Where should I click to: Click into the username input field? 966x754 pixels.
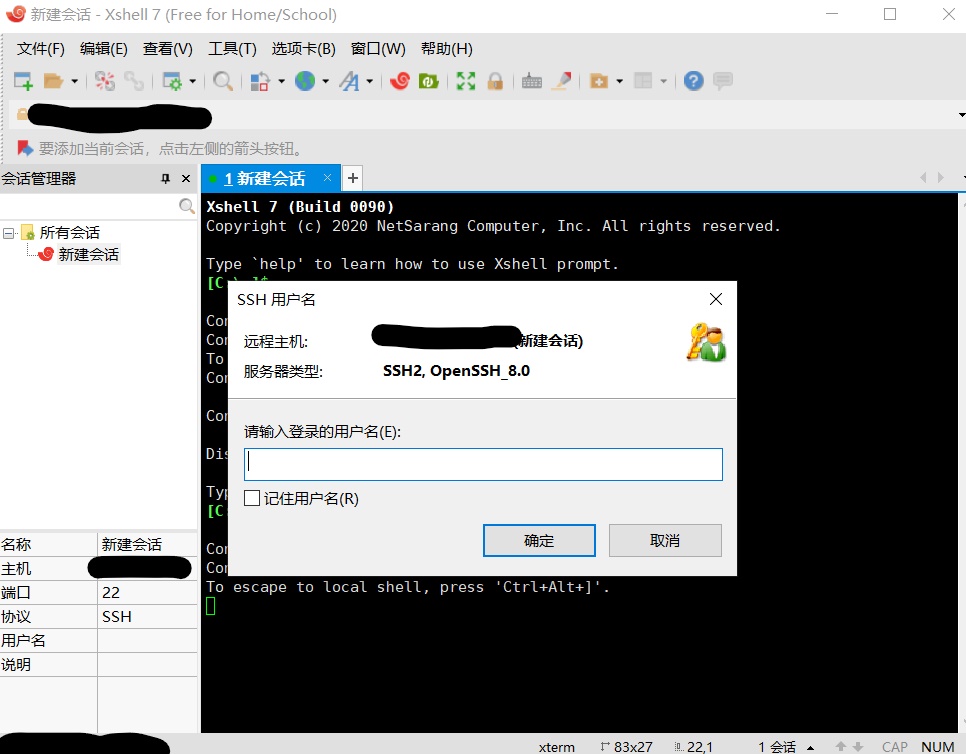tap(483, 464)
